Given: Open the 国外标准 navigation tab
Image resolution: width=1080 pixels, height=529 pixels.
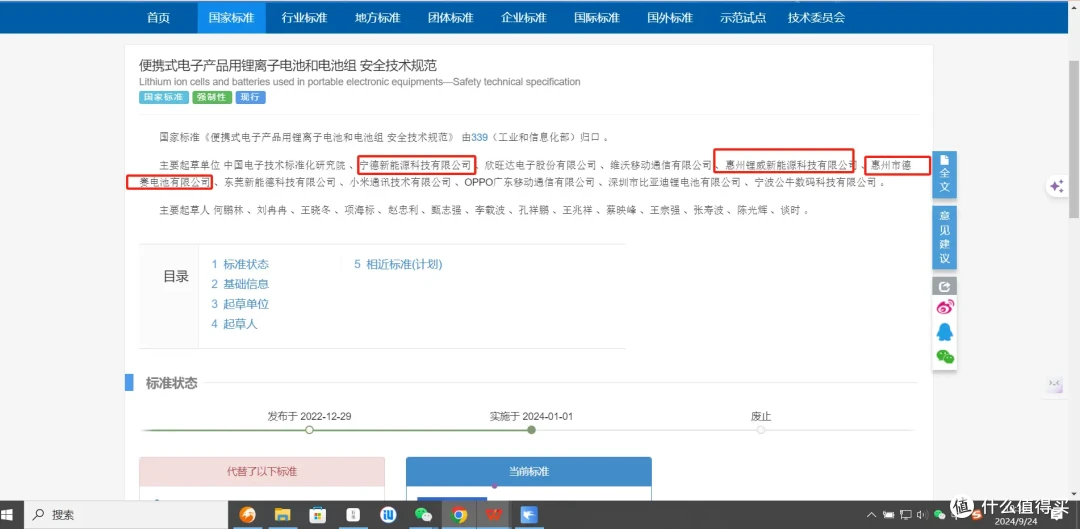Looking at the screenshot, I should [669, 18].
